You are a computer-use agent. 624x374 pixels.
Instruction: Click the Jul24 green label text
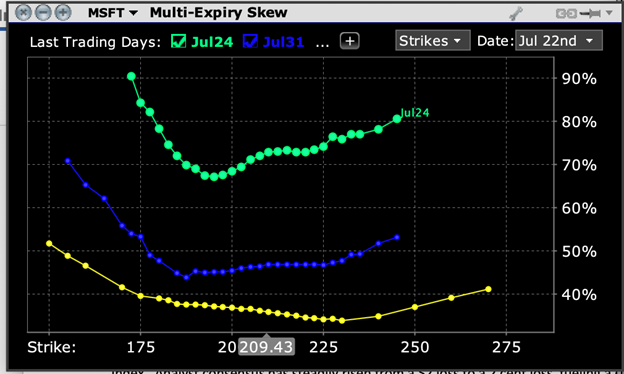click(x=212, y=42)
